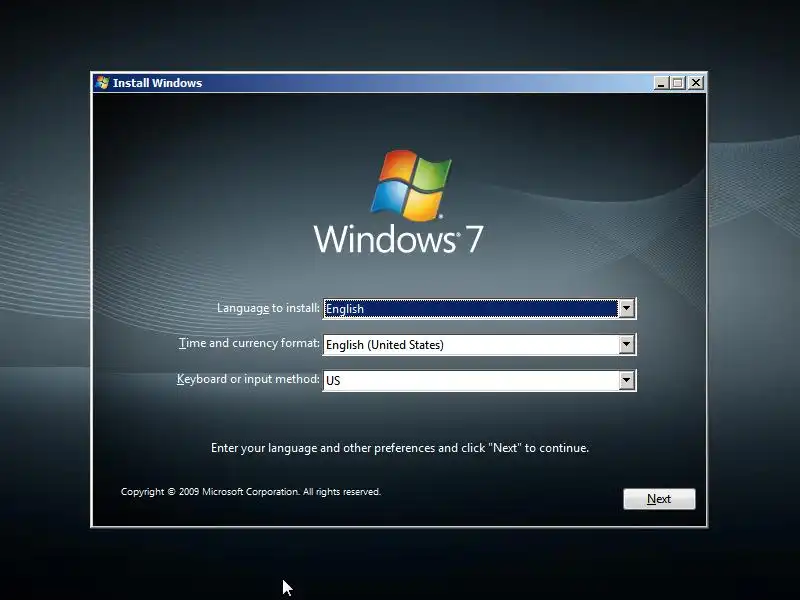Open the Language to install dropdown arrow
This screenshot has height=600, width=800.
[x=627, y=308]
